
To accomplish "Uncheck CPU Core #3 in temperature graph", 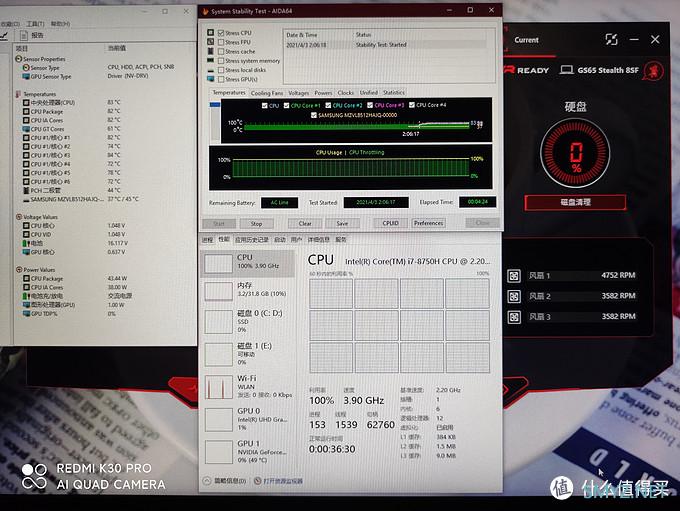I will click(x=370, y=105).
